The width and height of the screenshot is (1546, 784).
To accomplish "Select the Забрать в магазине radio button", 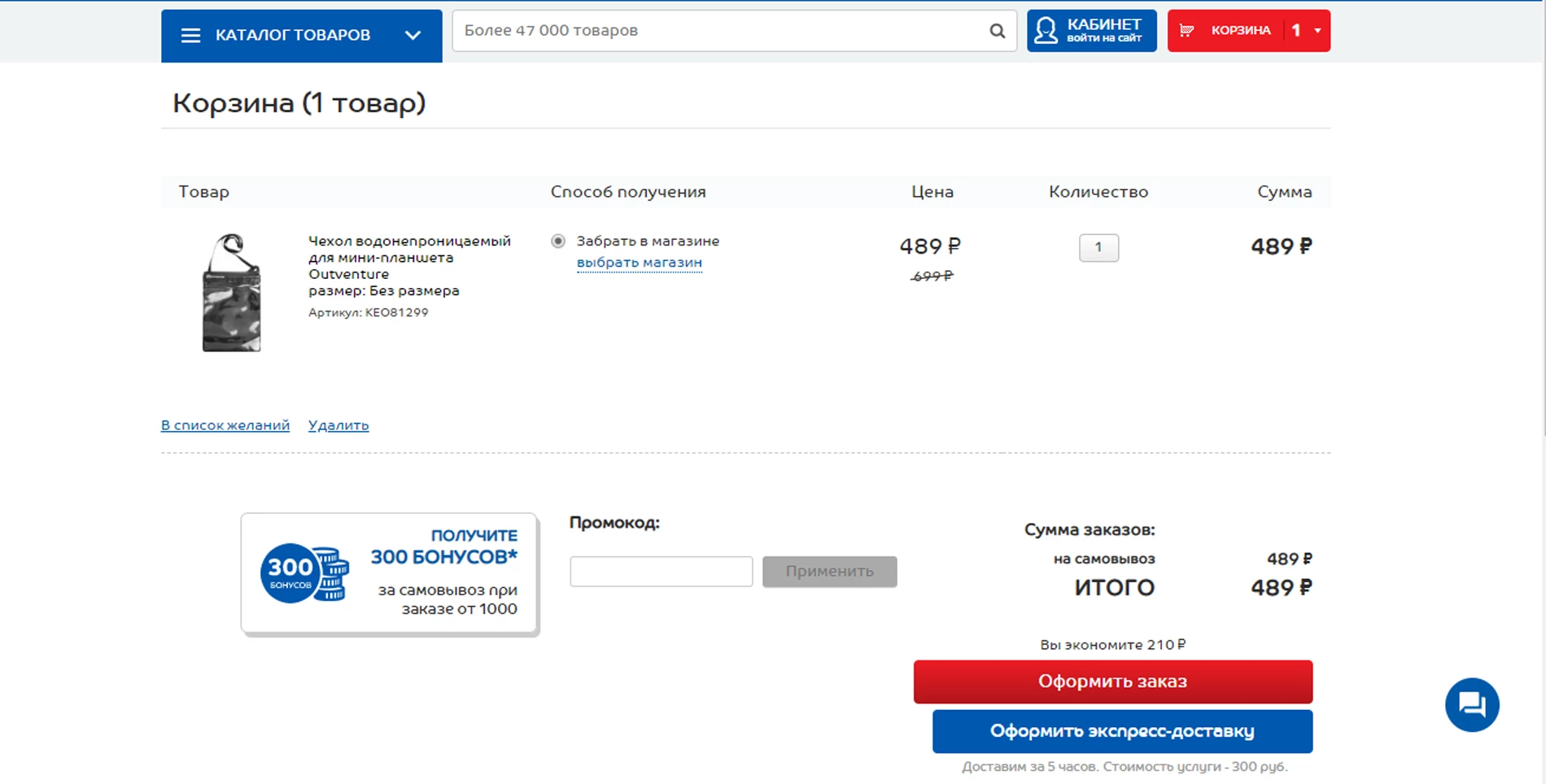I will 558,241.
